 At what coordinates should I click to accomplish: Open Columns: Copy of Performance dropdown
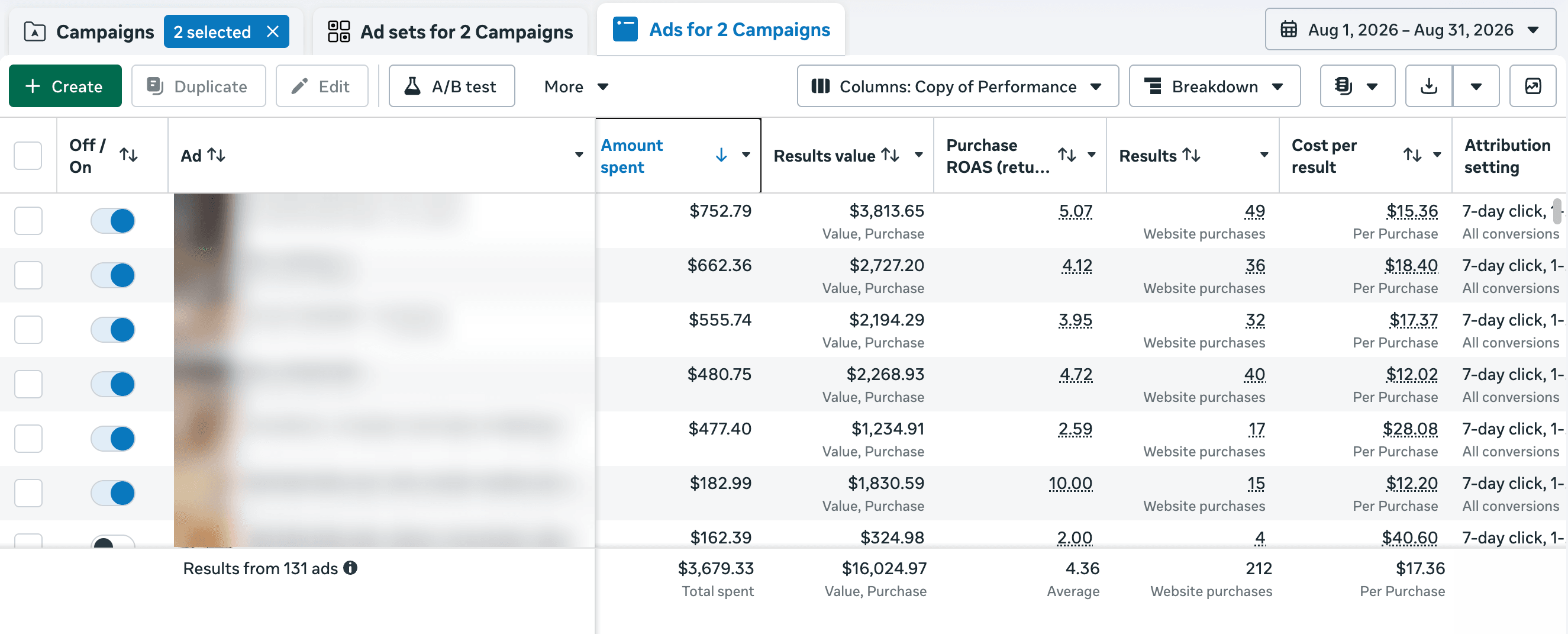957,86
